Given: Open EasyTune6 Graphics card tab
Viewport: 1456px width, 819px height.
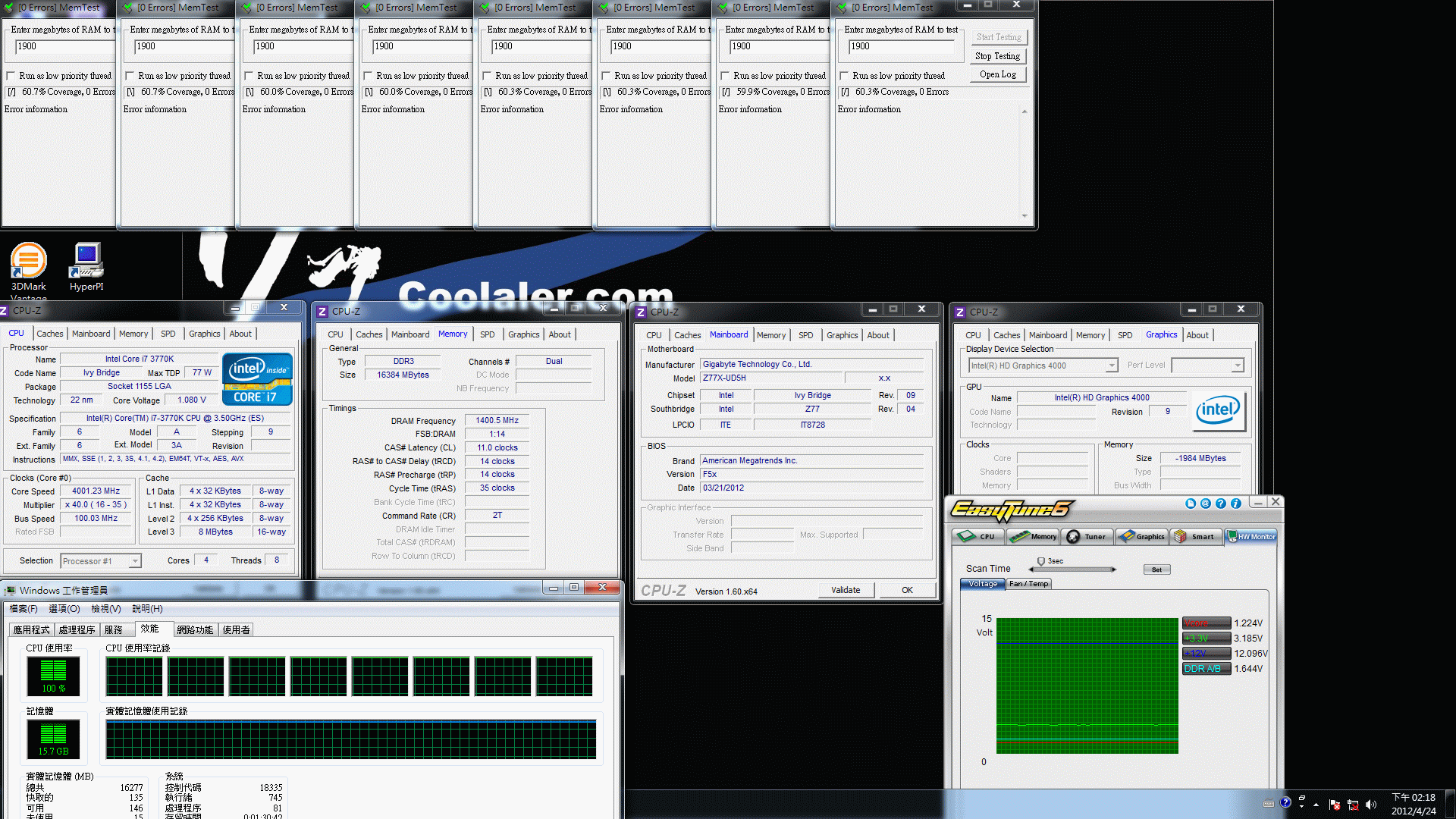Looking at the screenshot, I should click(1141, 536).
